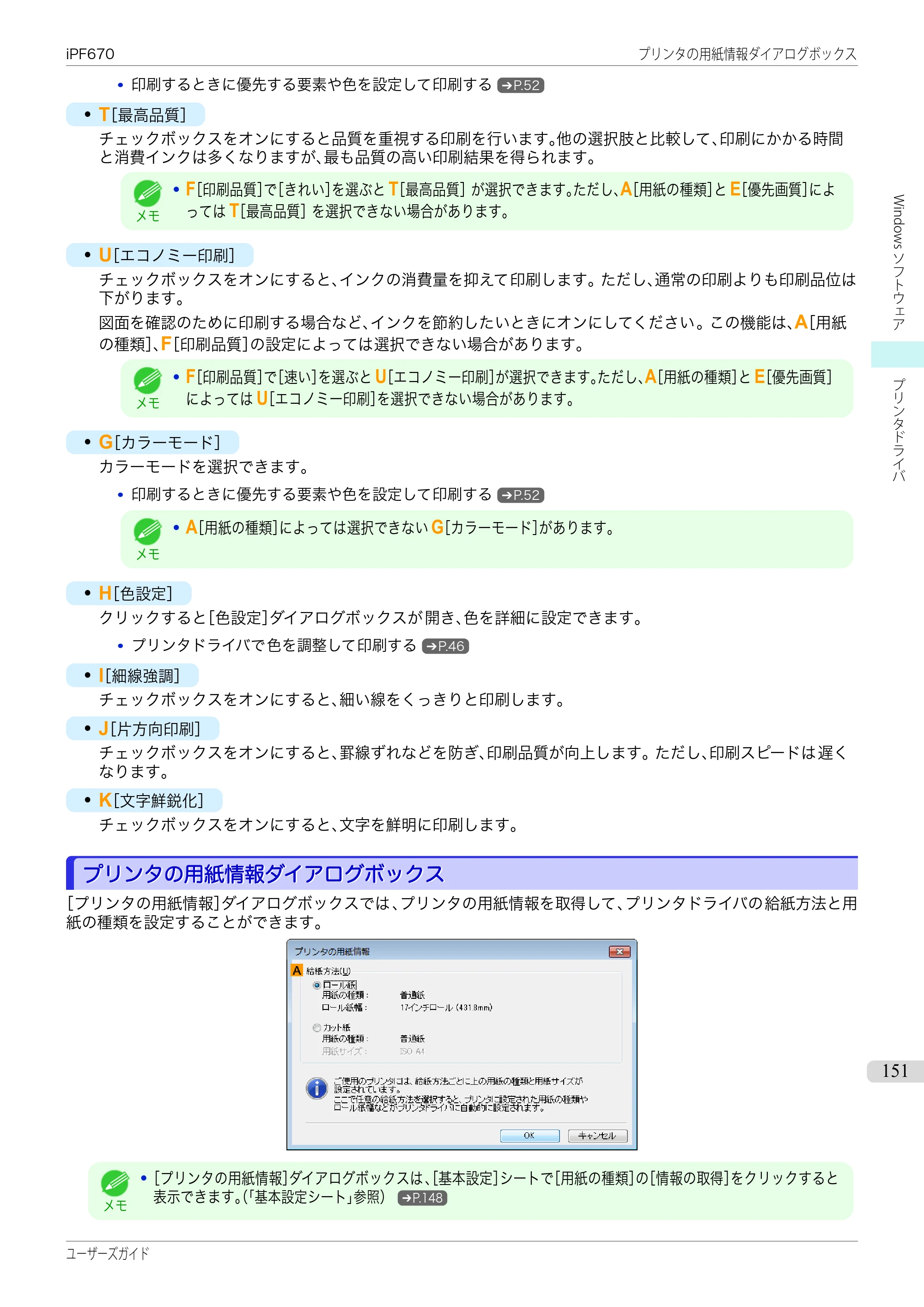
Task: Click the キャンセル button in the dialog
Action: point(597,1136)
